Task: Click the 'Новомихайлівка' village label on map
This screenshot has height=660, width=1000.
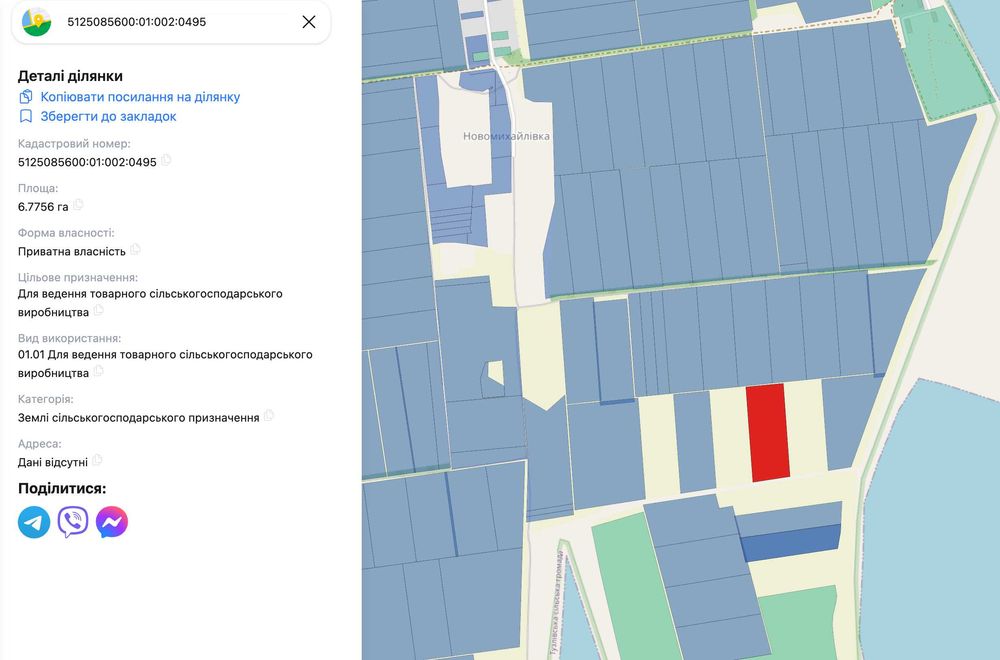Action: coord(506,136)
